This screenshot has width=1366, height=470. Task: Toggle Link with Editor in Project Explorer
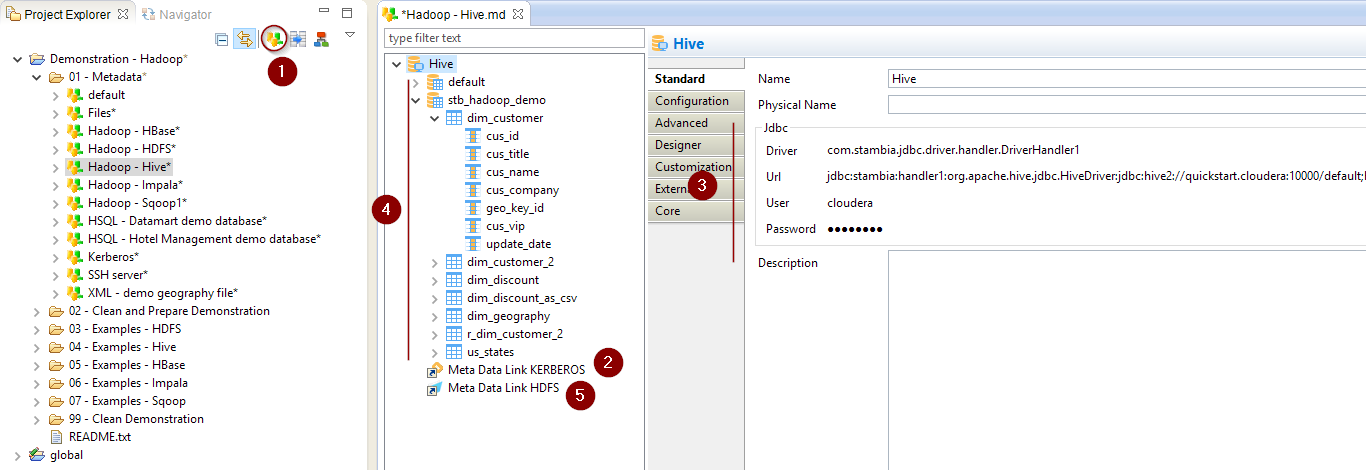(x=245, y=39)
